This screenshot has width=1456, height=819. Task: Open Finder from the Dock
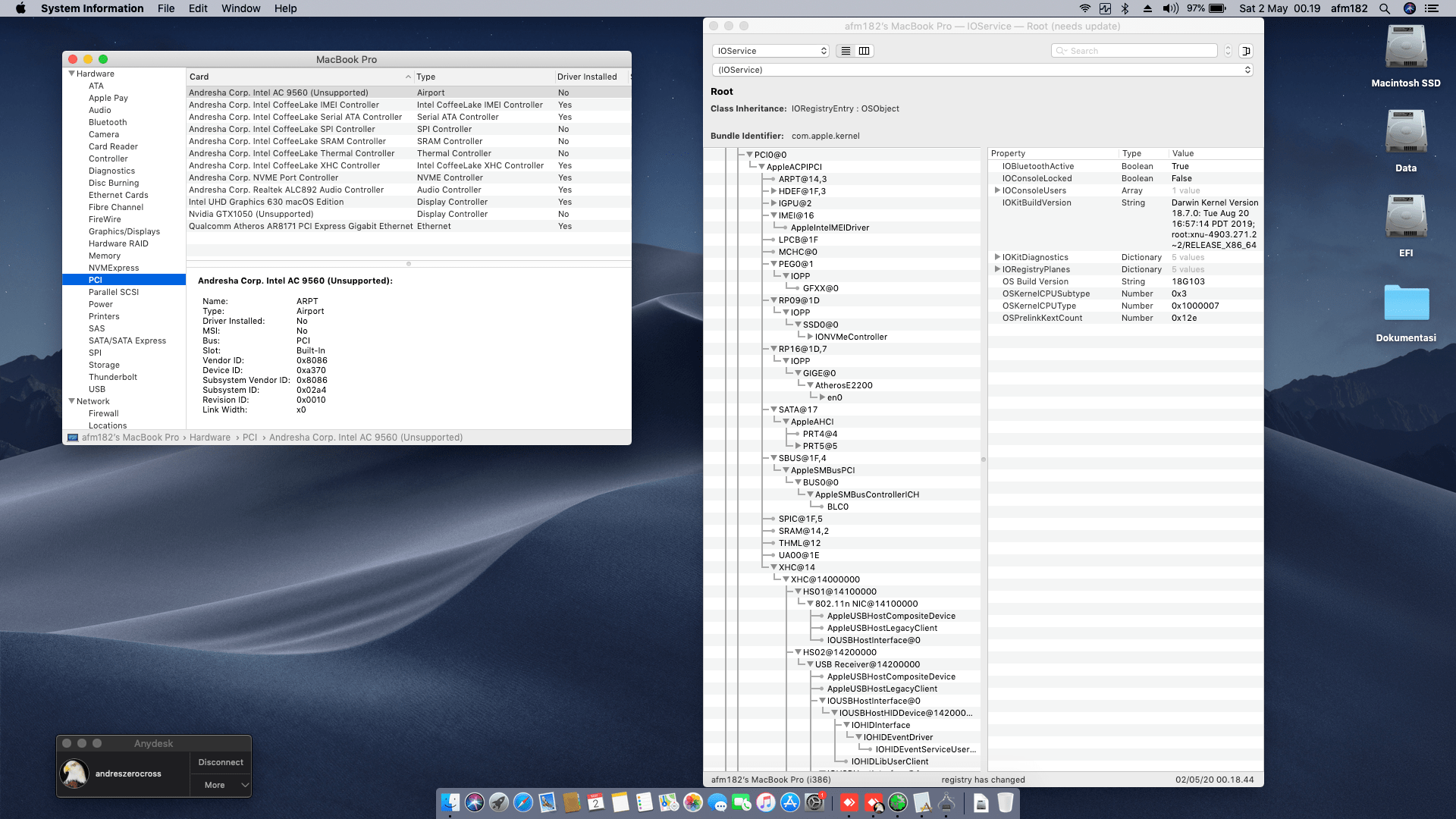point(450,802)
